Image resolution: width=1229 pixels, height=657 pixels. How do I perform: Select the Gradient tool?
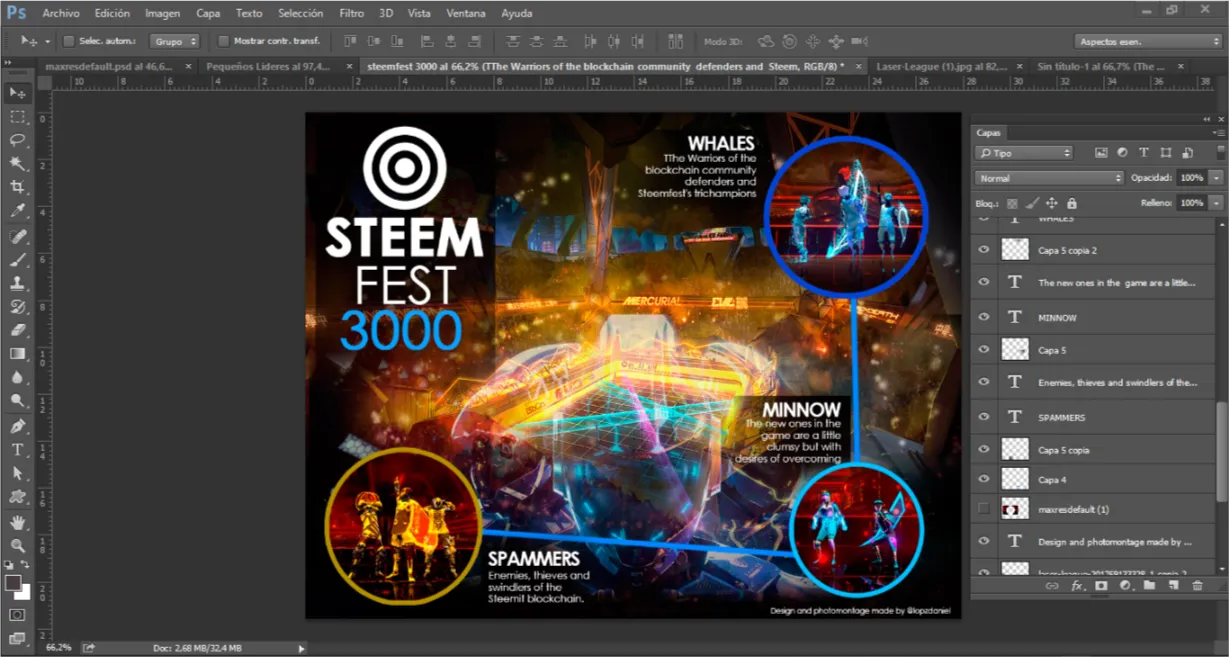[17, 354]
